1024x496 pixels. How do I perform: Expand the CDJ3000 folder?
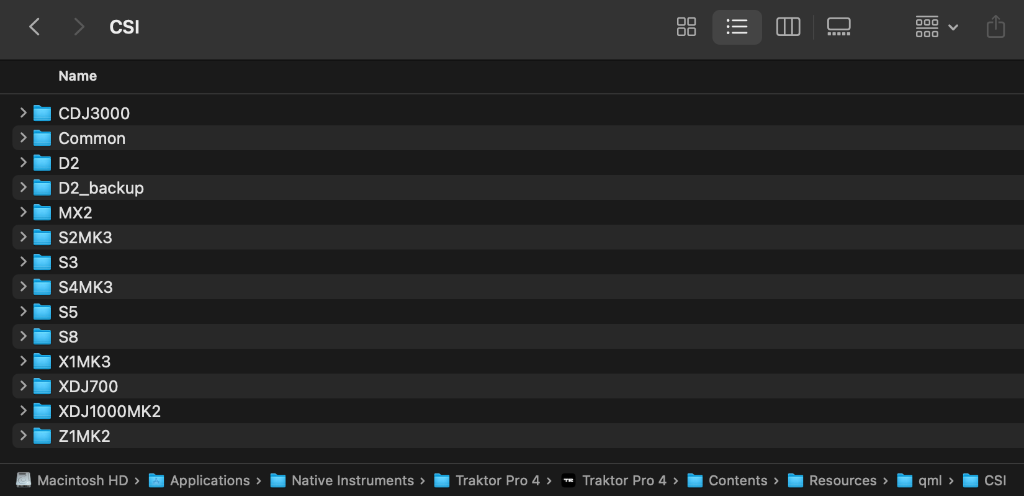tap(23, 113)
